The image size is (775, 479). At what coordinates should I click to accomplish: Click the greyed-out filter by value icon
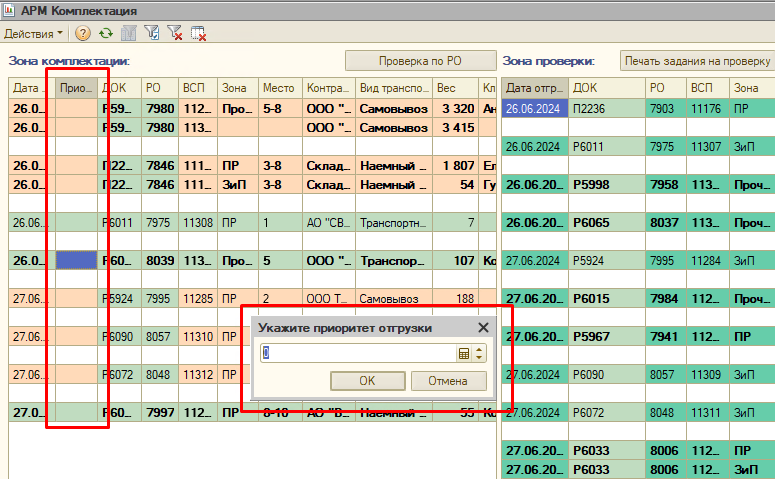129,34
